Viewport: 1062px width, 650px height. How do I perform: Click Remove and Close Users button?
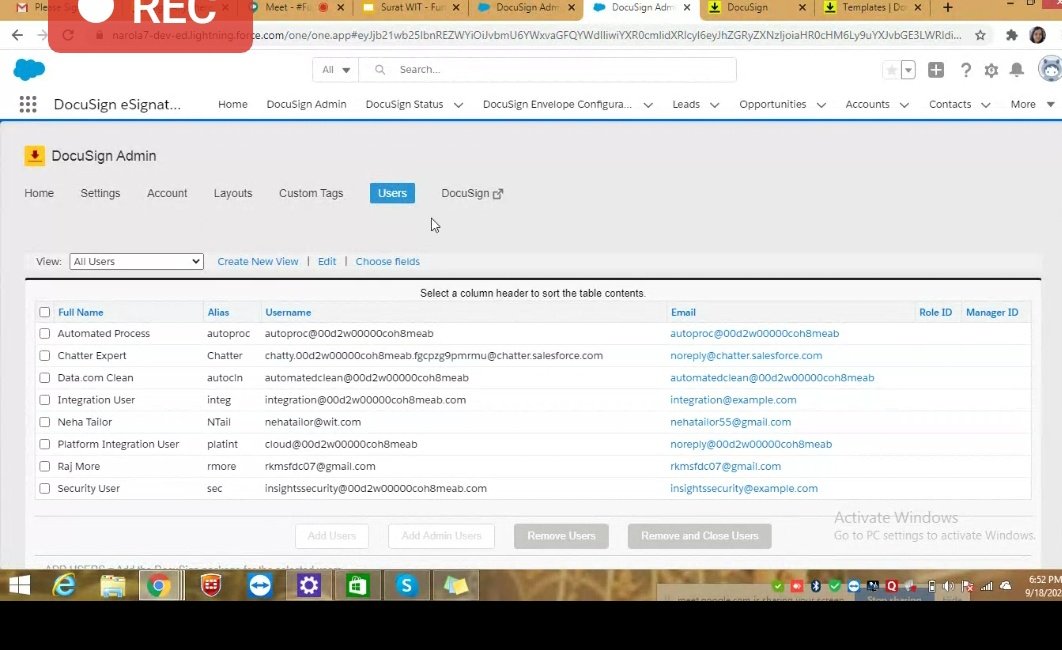700,536
